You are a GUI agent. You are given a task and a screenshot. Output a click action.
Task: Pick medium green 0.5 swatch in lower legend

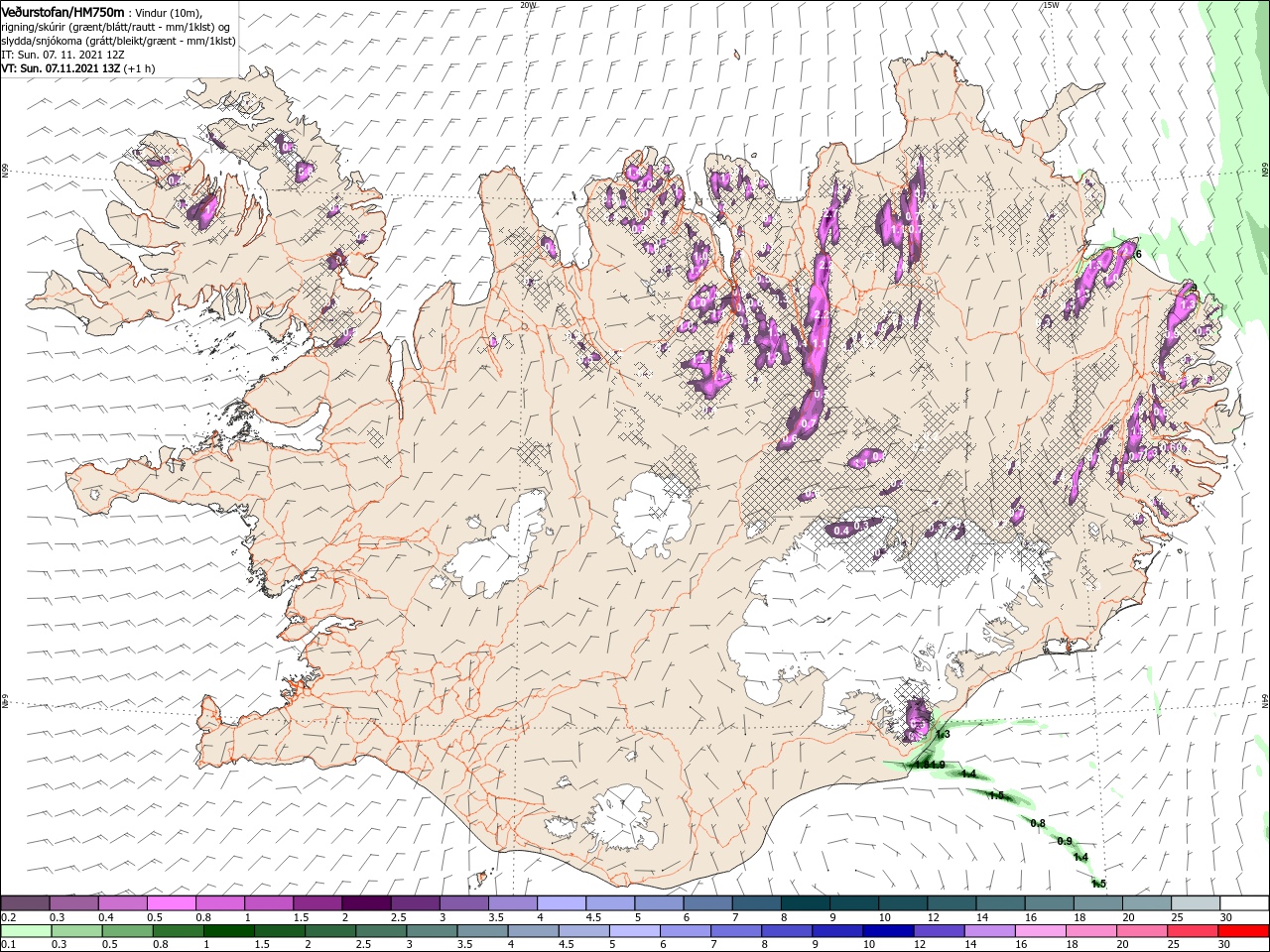tap(128, 931)
